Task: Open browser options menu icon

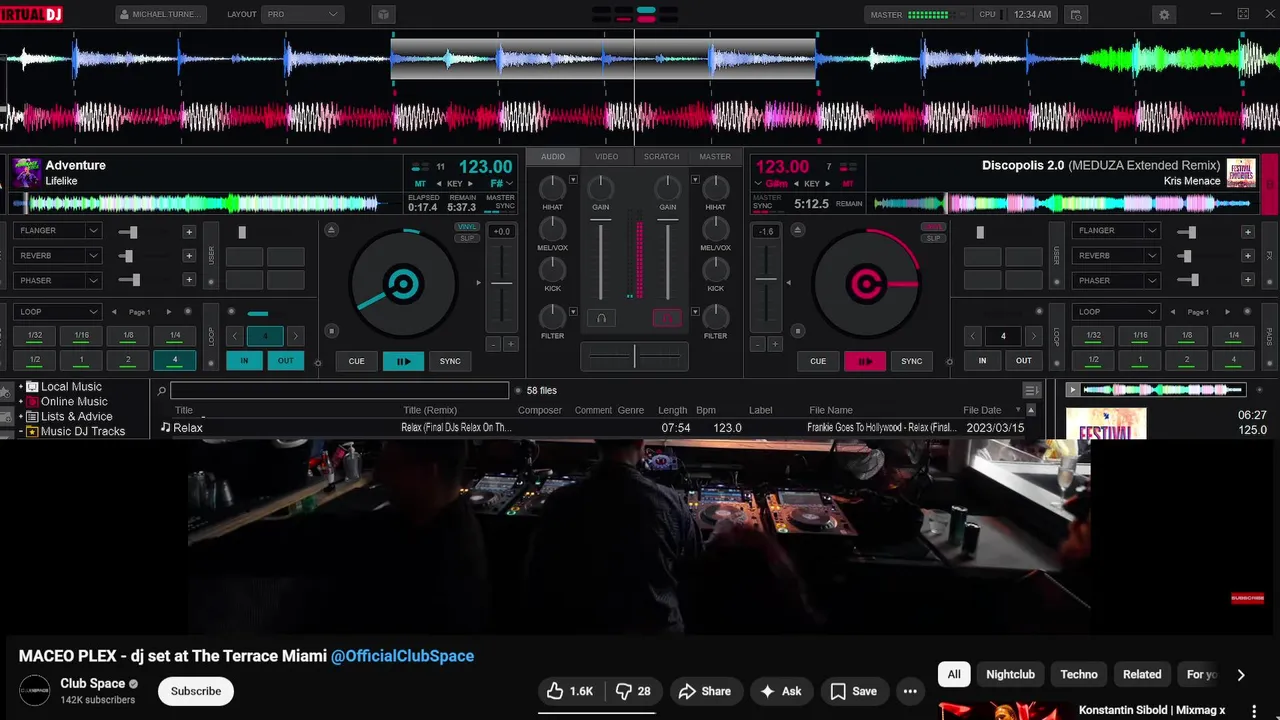Action: pyautogui.click(x=1031, y=390)
